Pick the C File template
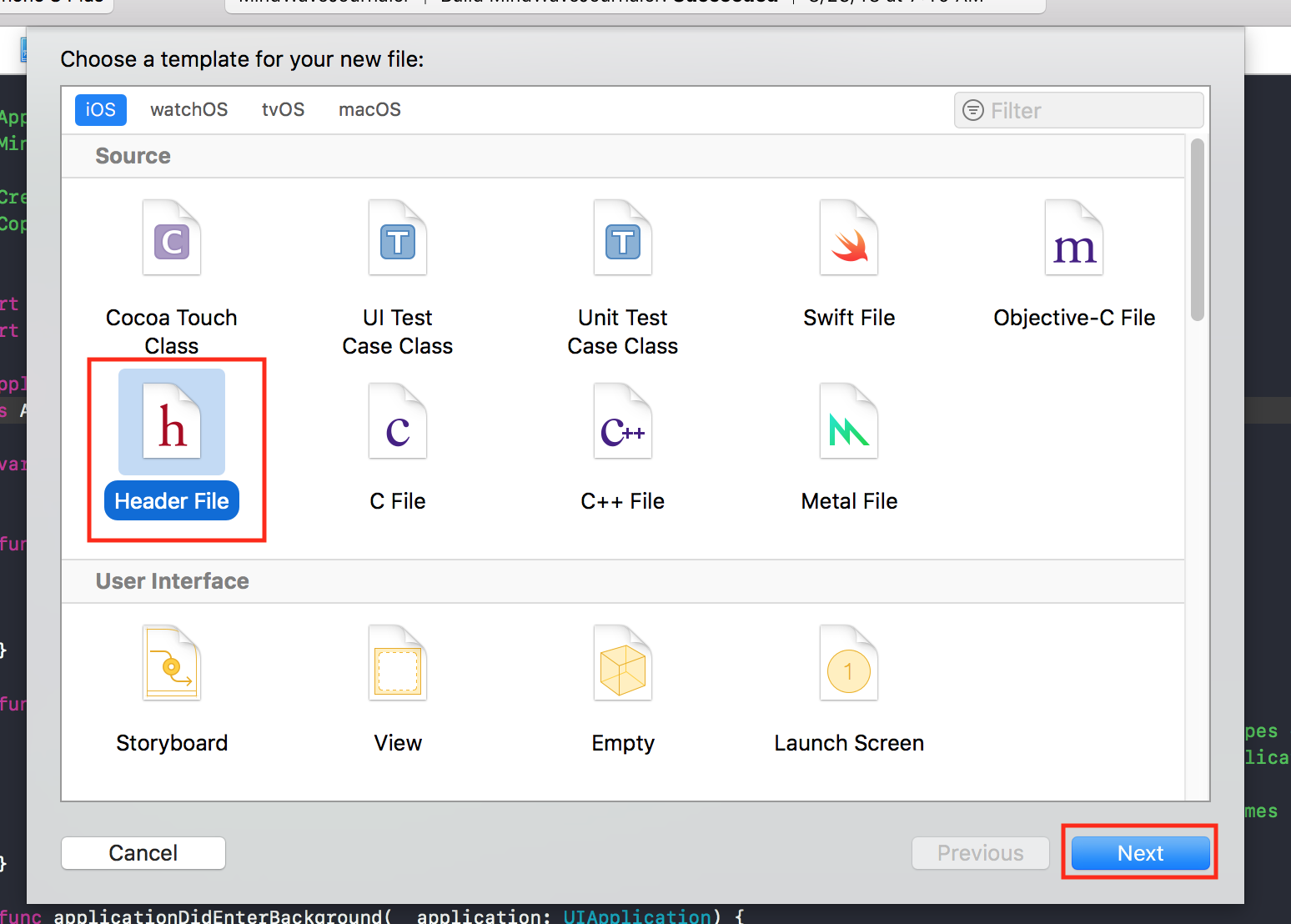The image size is (1291, 924). 398,422
